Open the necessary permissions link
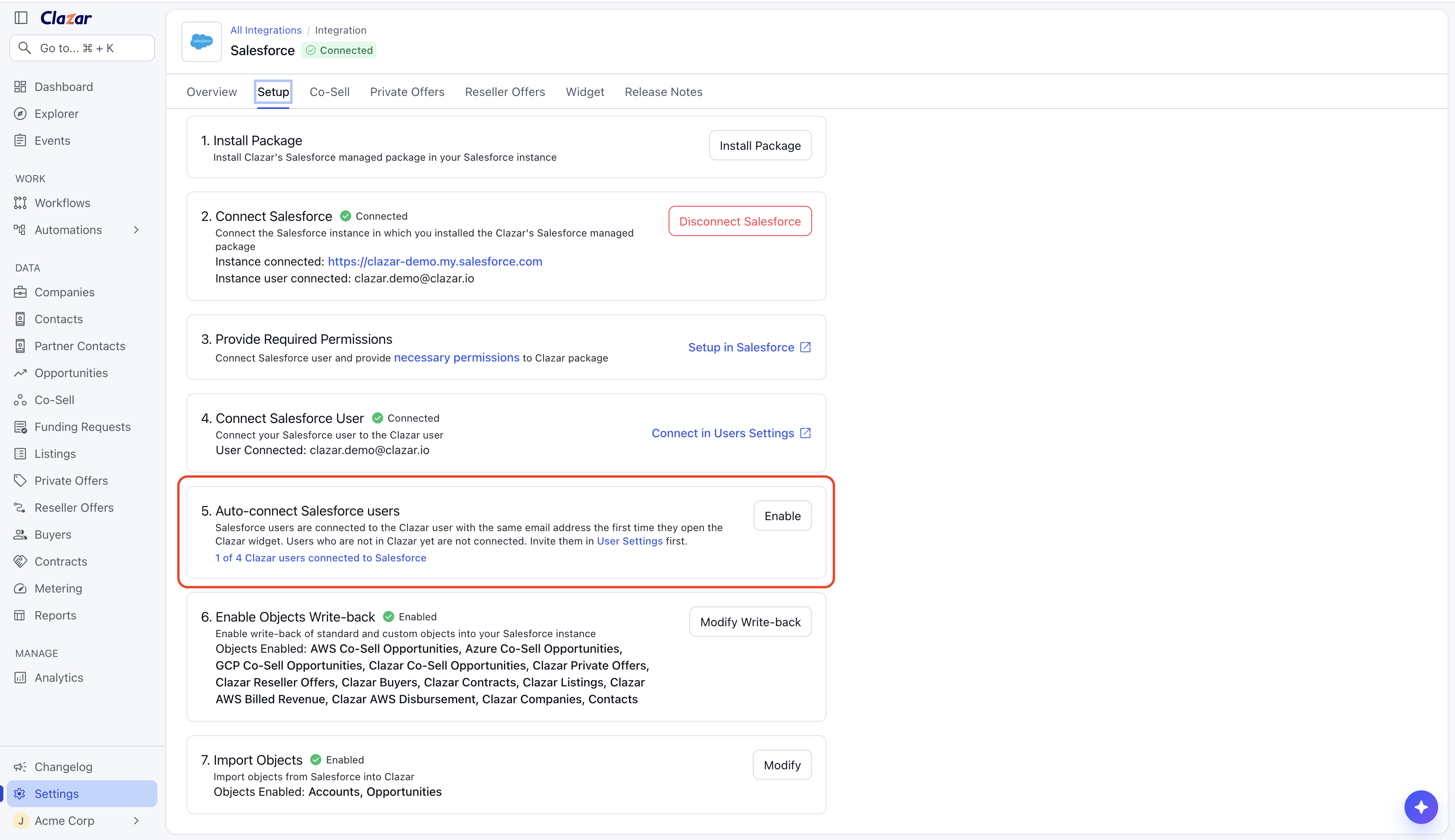The height and width of the screenshot is (840, 1455). click(x=456, y=358)
